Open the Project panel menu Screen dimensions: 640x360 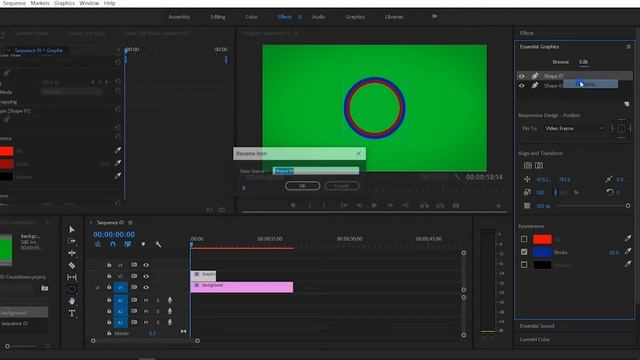(x=47, y=222)
